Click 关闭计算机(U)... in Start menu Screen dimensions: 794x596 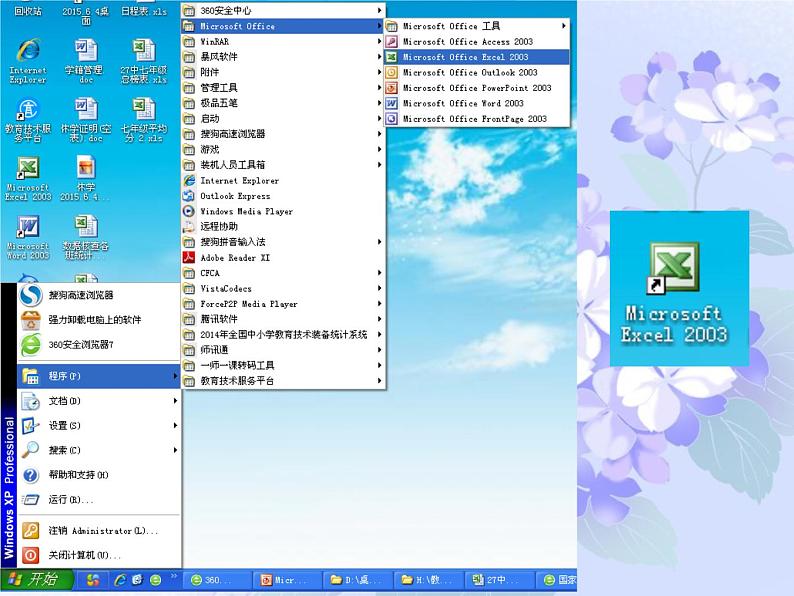99,555
